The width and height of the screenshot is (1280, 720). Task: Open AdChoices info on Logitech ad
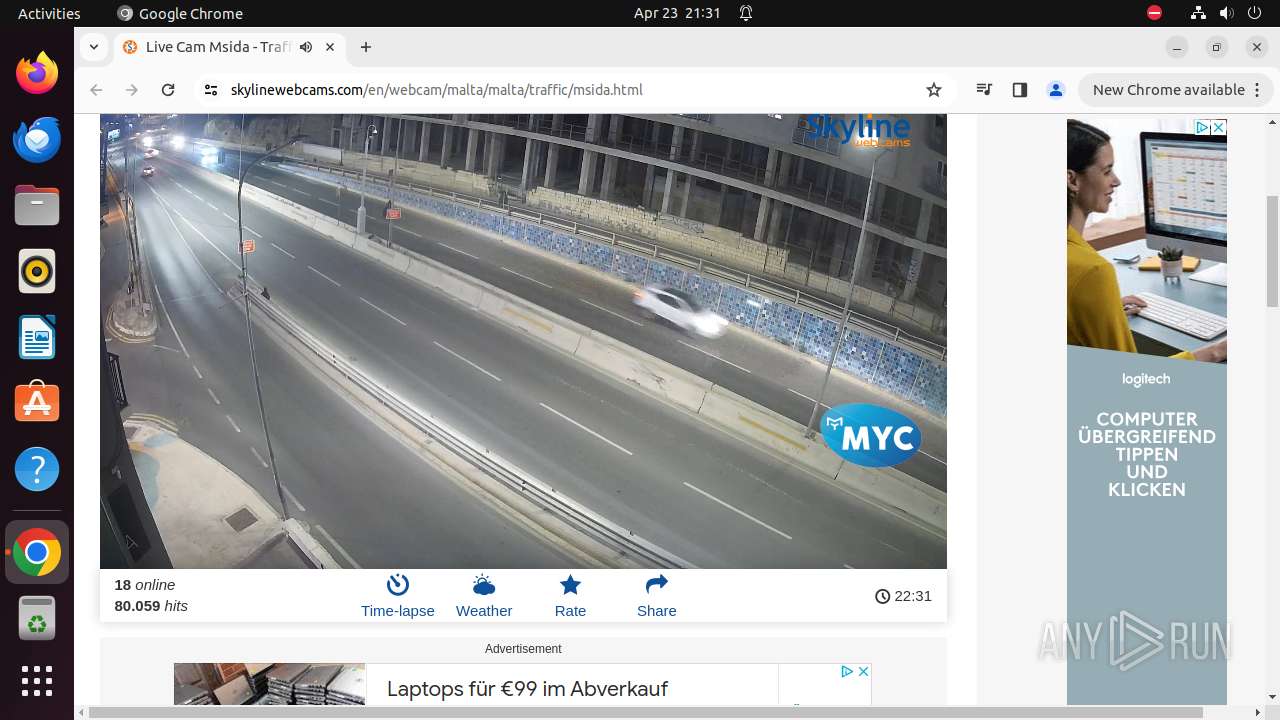1204,127
